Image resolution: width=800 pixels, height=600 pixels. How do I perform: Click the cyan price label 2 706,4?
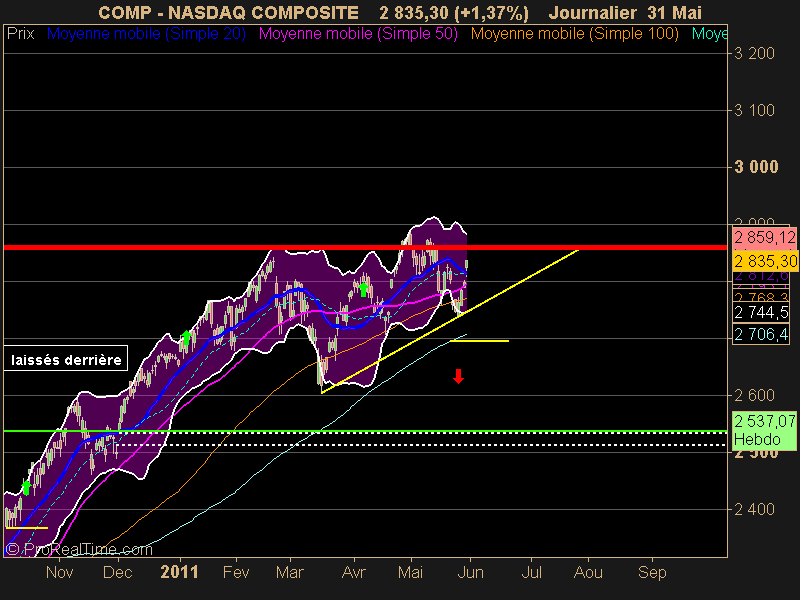pyautogui.click(x=761, y=335)
